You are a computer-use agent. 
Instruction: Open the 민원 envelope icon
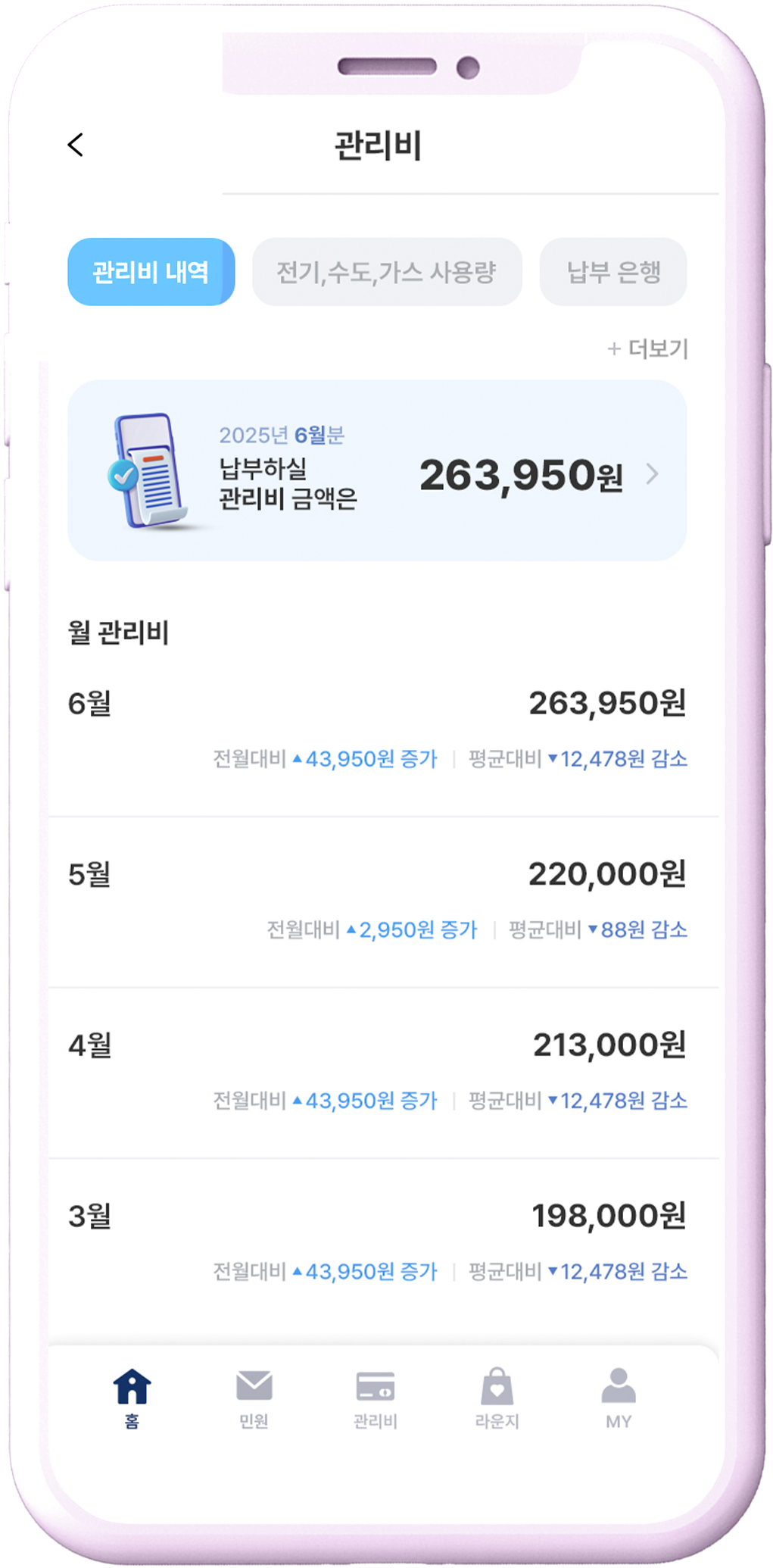click(254, 1386)
